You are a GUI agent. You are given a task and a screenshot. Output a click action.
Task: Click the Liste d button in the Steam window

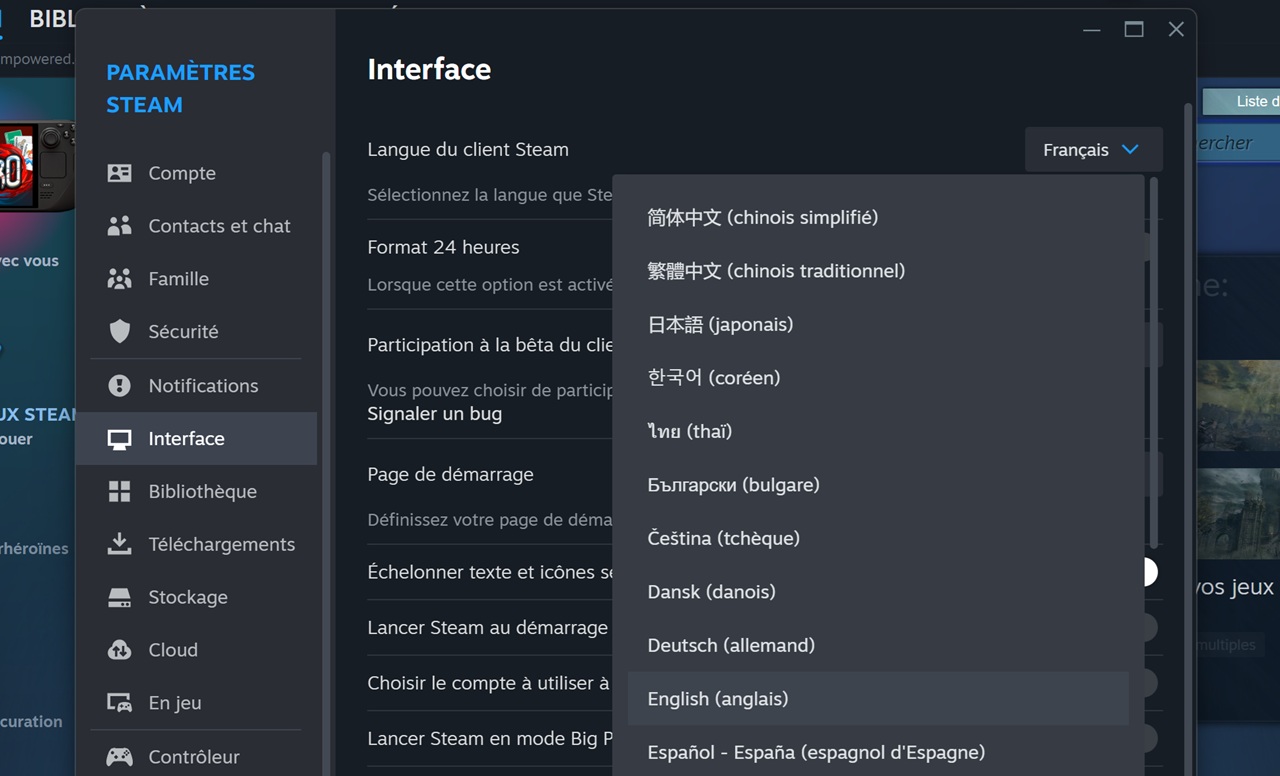[x=1241, y=102]
